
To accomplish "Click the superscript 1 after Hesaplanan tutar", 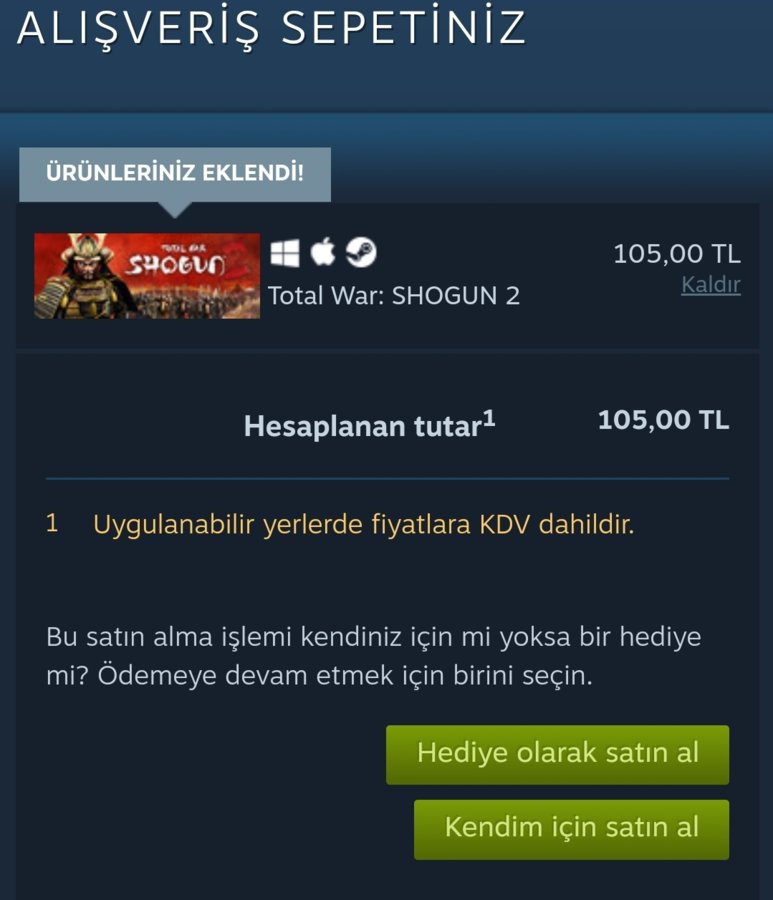I will coord(488,417).
